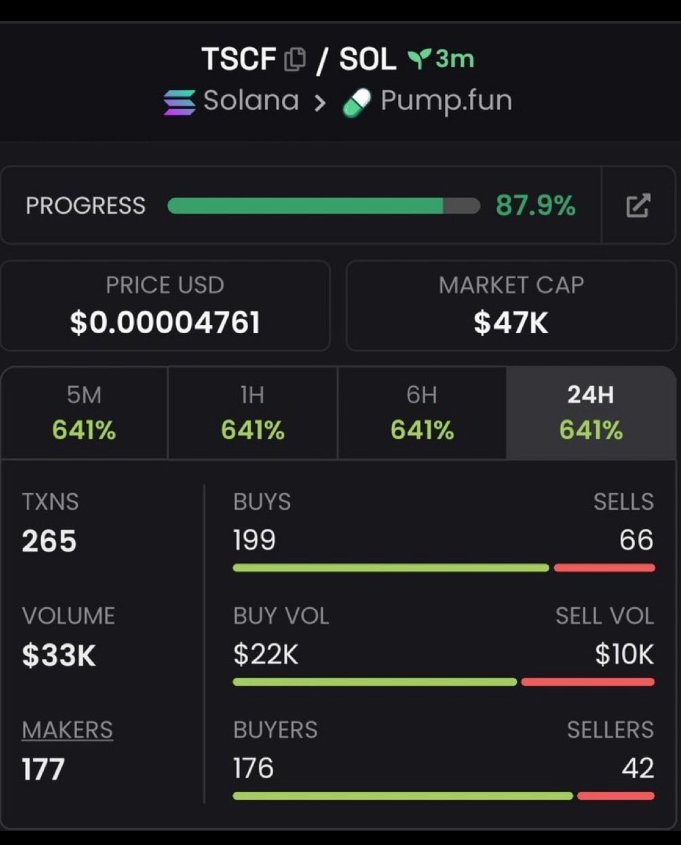Select the 1H timeframe tab
The width and height of the screenshot is (681, 845).
coord(253,413)
